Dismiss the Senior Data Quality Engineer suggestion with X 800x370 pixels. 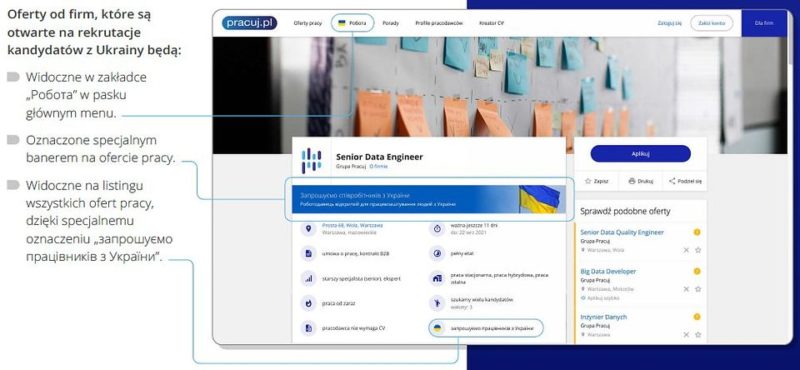click(686, 250)
